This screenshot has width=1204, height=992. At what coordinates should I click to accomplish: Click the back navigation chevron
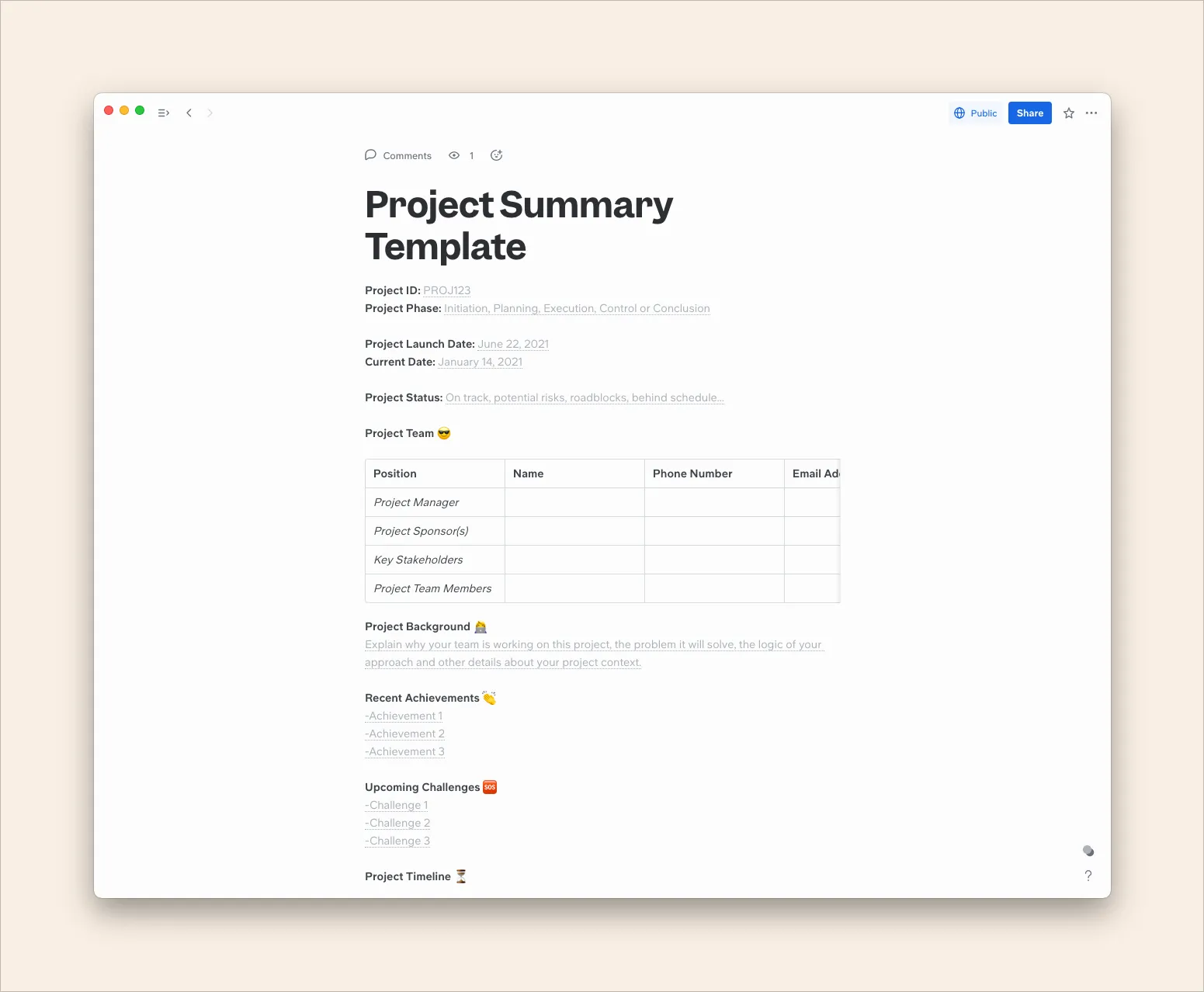(x=189, y=113)
